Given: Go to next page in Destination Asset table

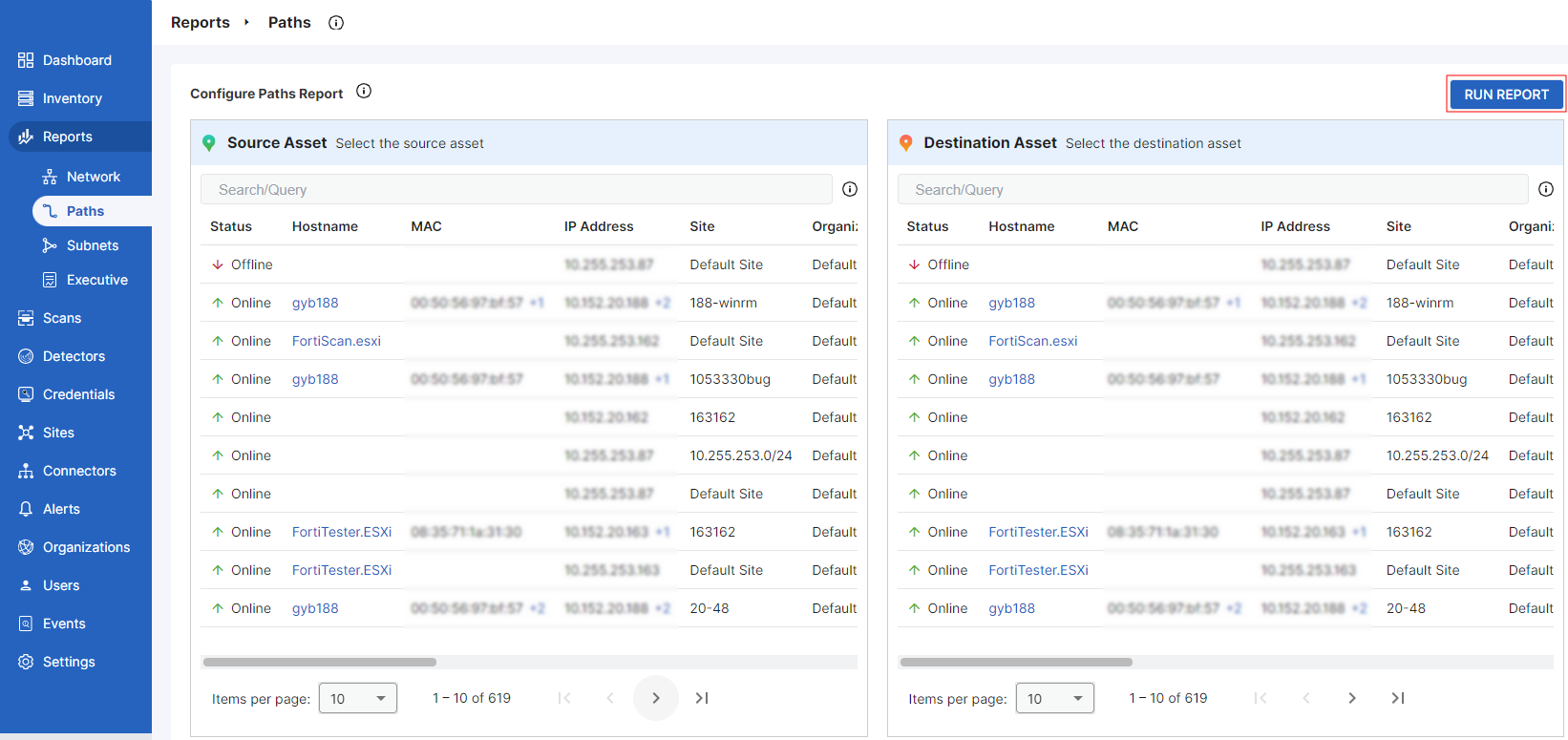Looking at the screenshot, I should (1352, 698).
